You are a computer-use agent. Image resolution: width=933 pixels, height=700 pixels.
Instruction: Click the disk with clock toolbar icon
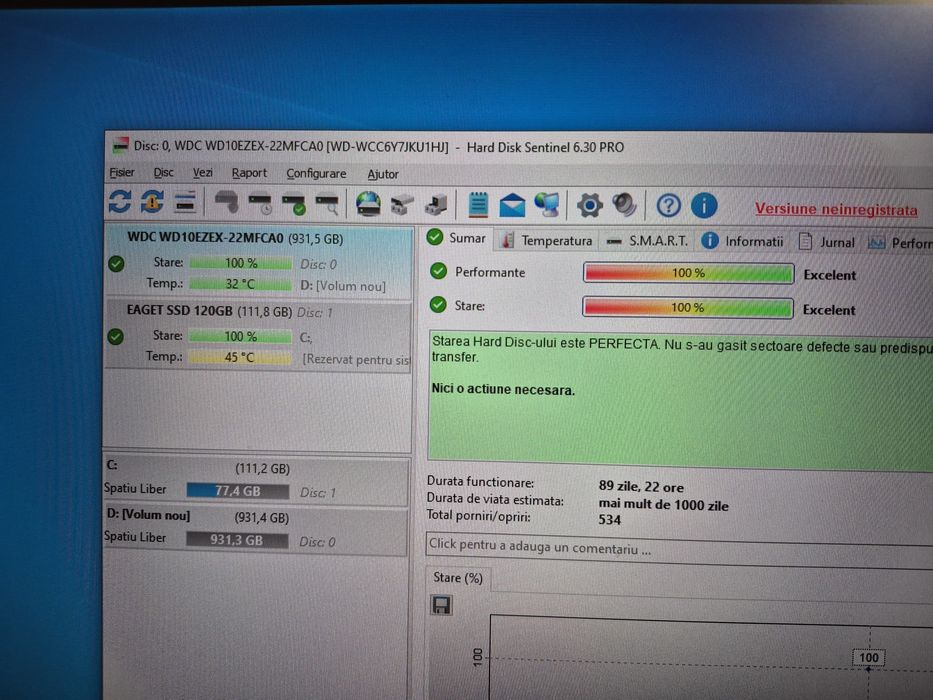point(260,204)
